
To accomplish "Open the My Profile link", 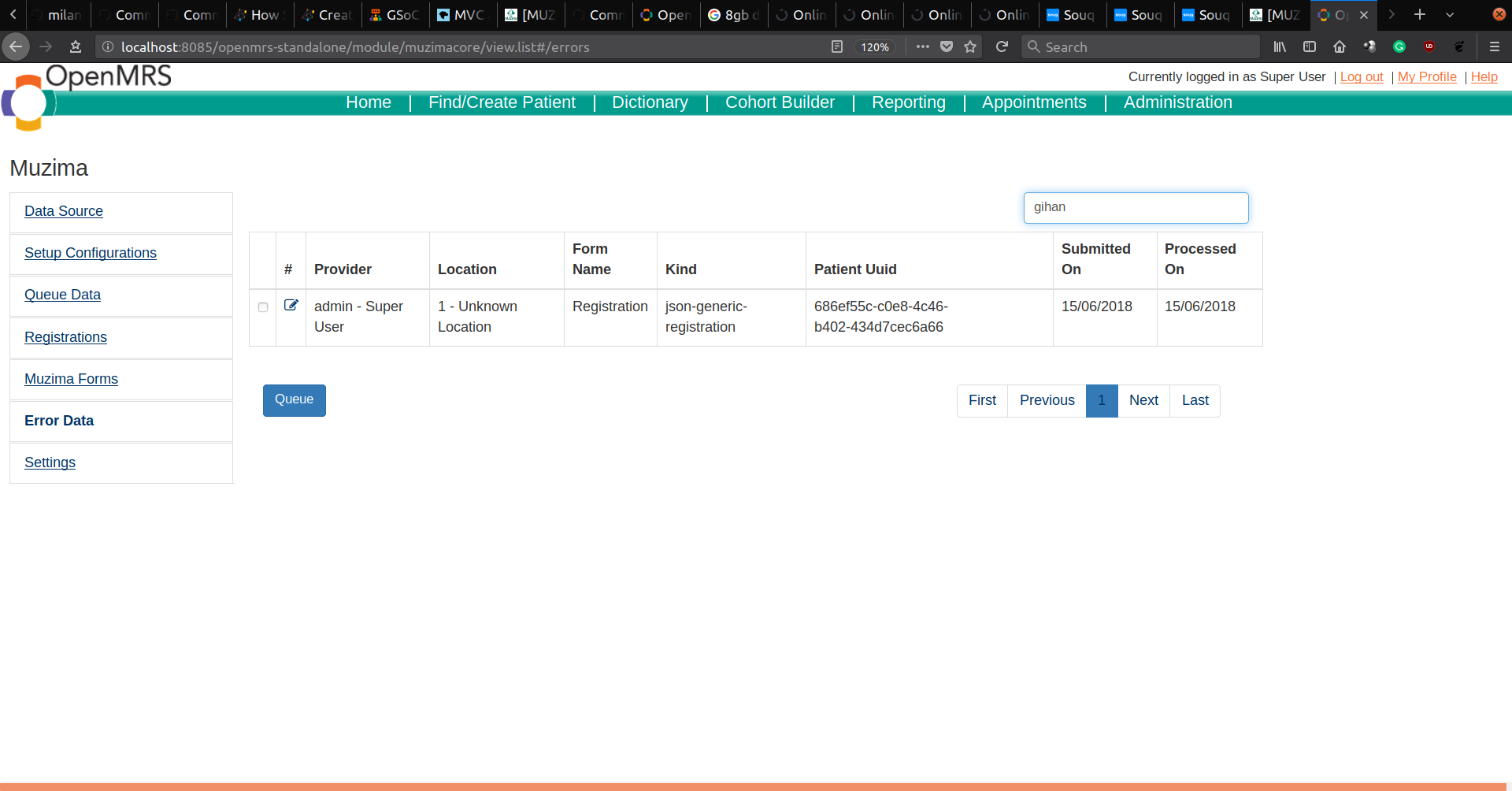I will click(1427, 76).
